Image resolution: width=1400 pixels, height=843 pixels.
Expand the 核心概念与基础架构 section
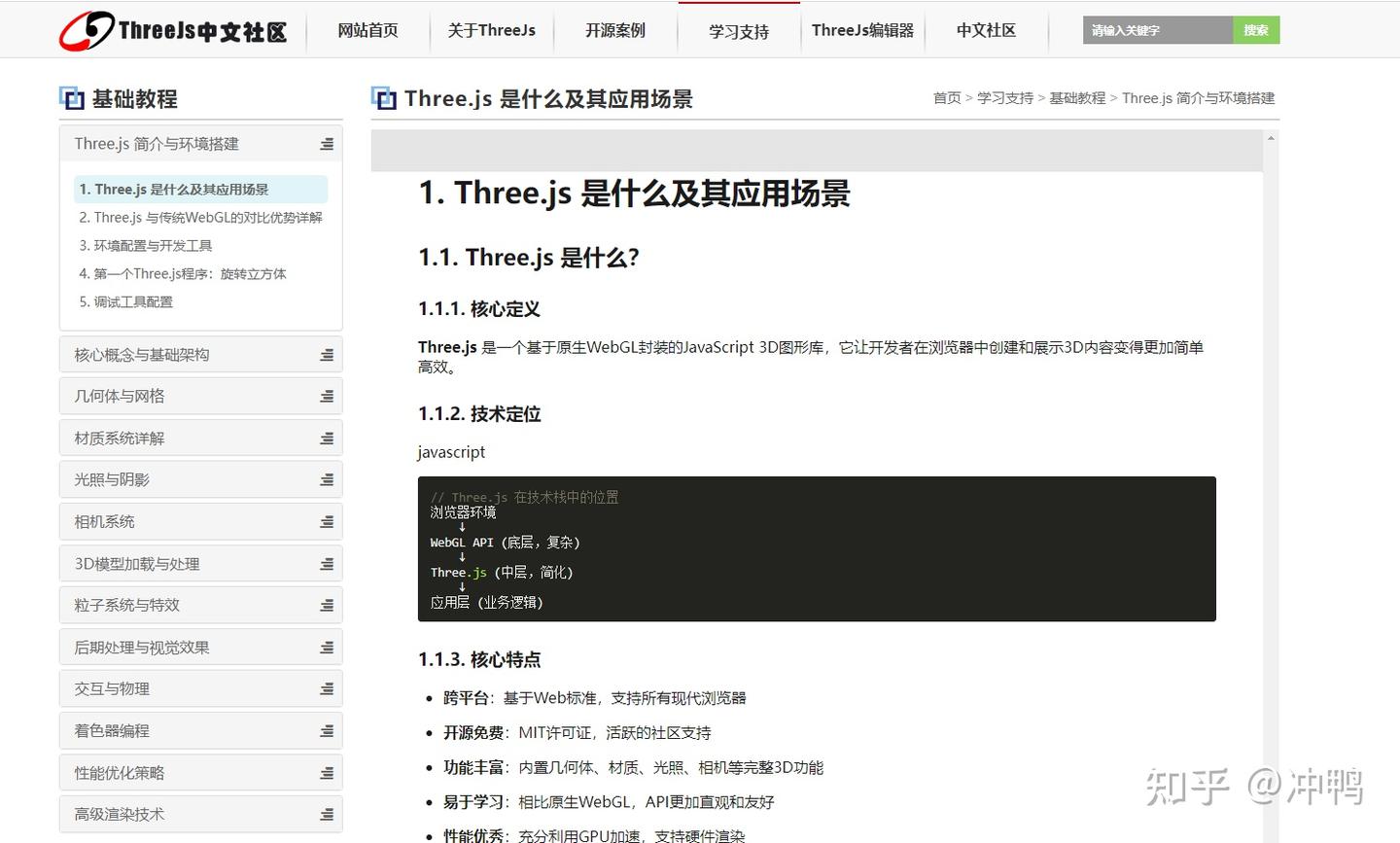click(x=201, y=355)
